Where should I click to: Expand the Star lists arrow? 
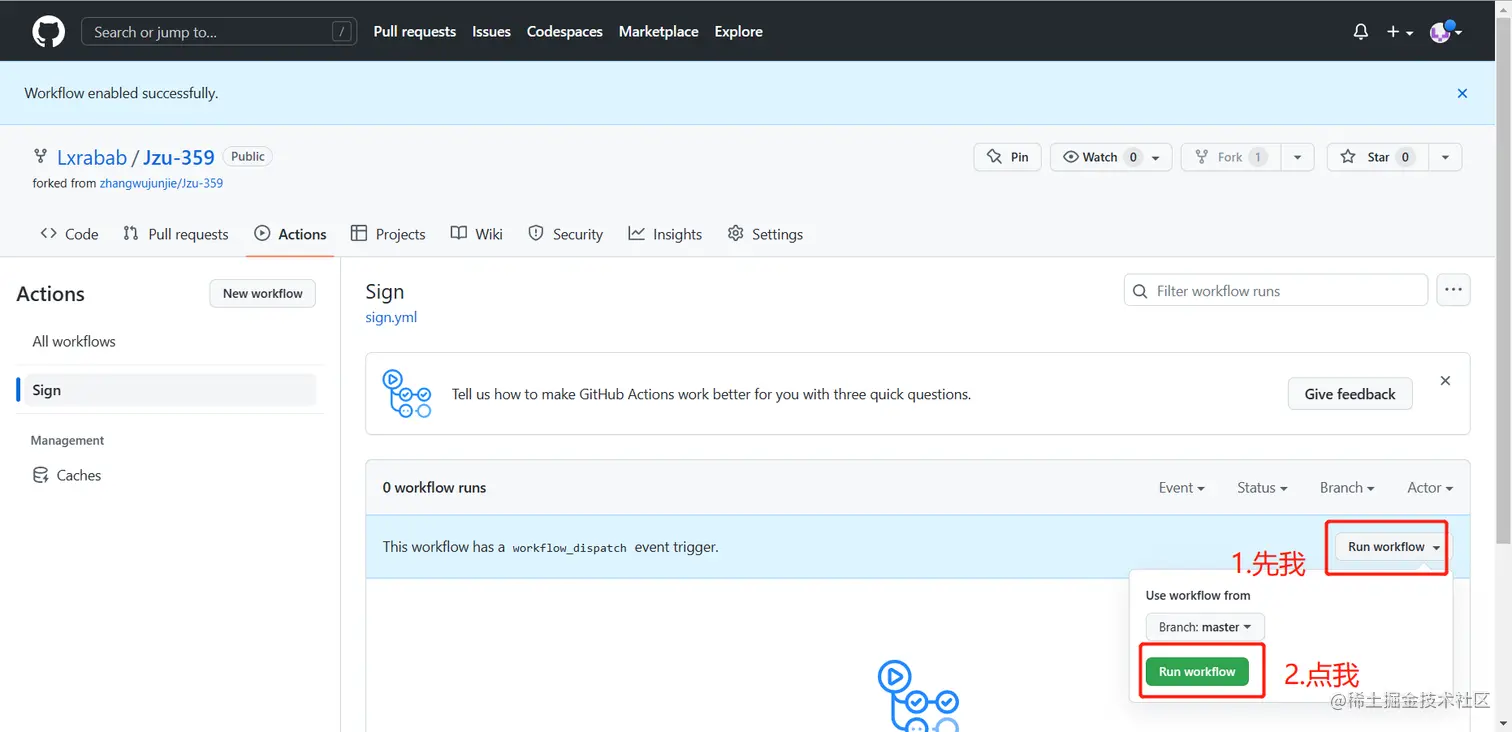click(x=1445, y=157)
